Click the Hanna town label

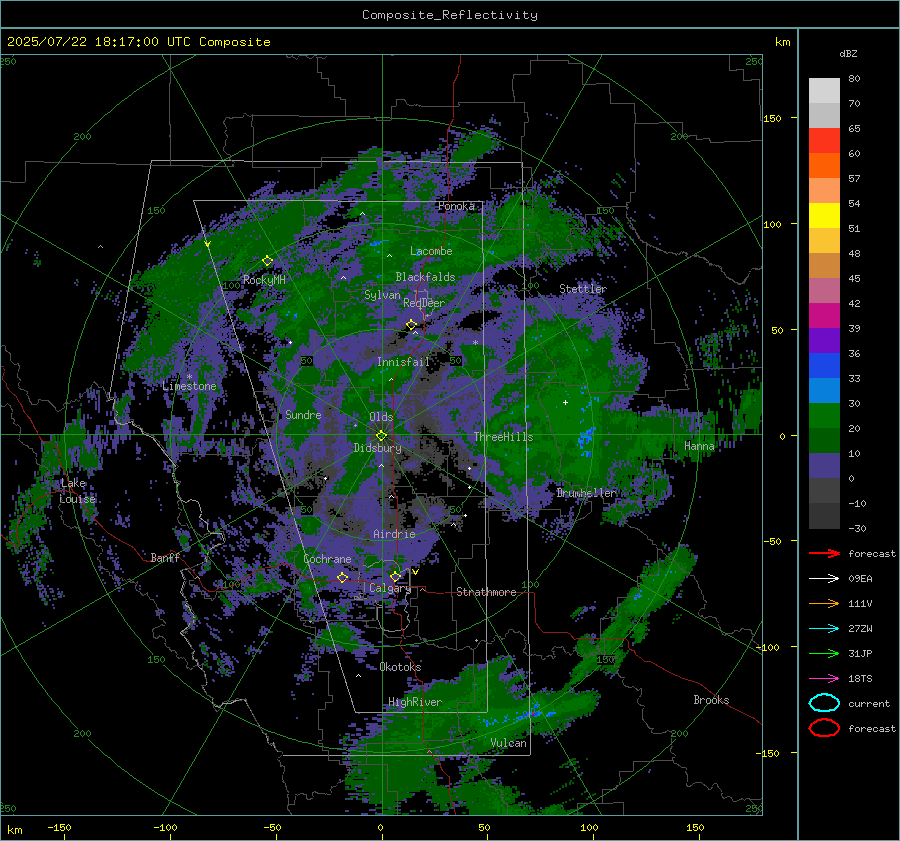pyautogui.click(x=699, y=446)
